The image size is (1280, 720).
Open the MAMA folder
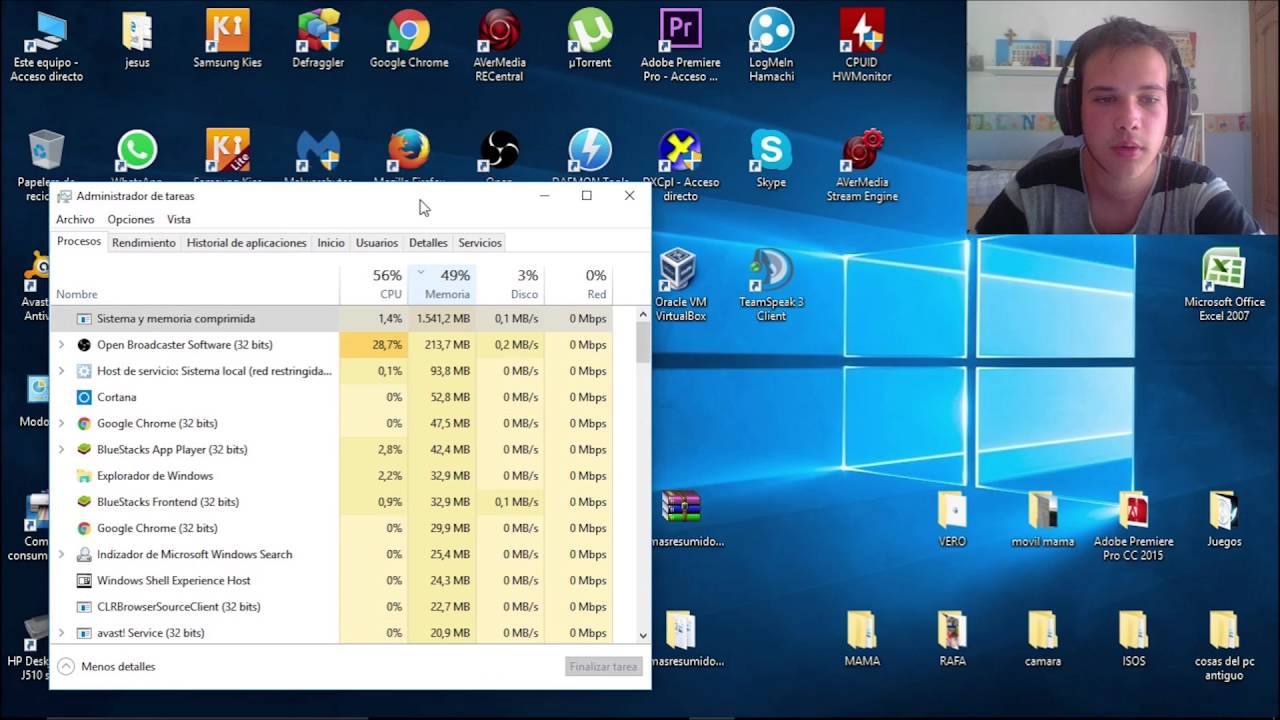click(862, 639)
